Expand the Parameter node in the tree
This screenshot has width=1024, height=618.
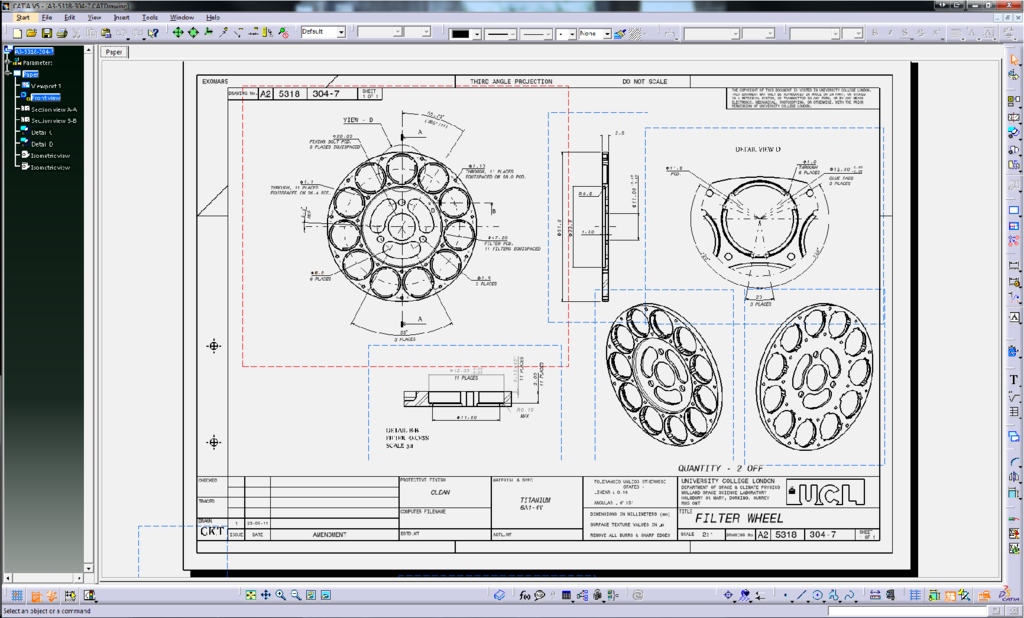(x=8, y=63)
